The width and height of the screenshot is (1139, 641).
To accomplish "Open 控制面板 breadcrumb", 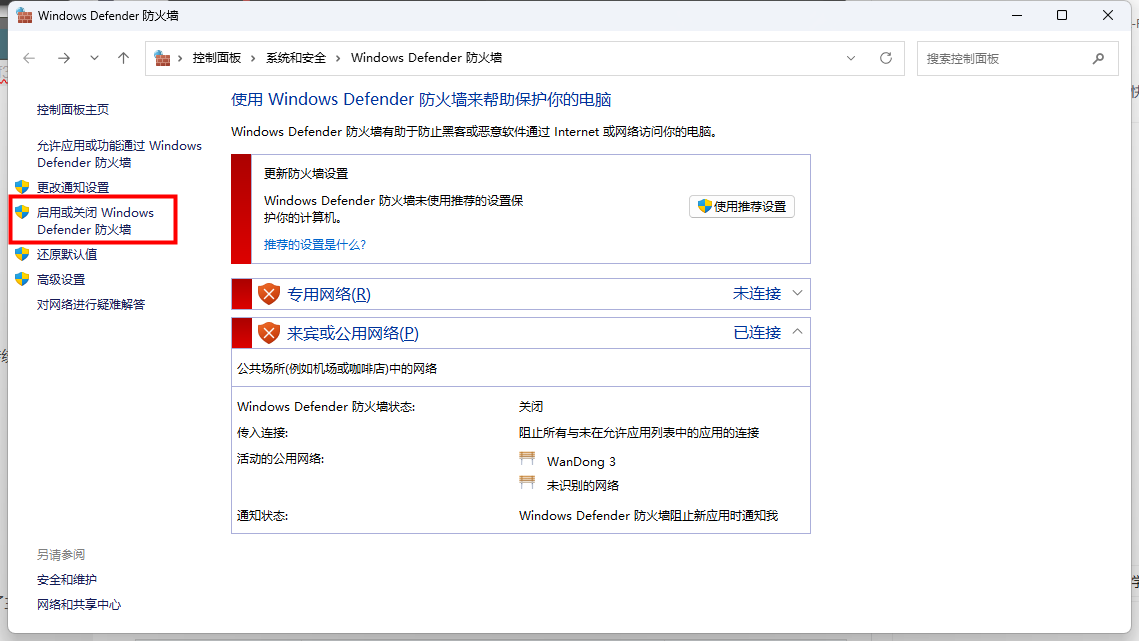I will pos(216,58).
